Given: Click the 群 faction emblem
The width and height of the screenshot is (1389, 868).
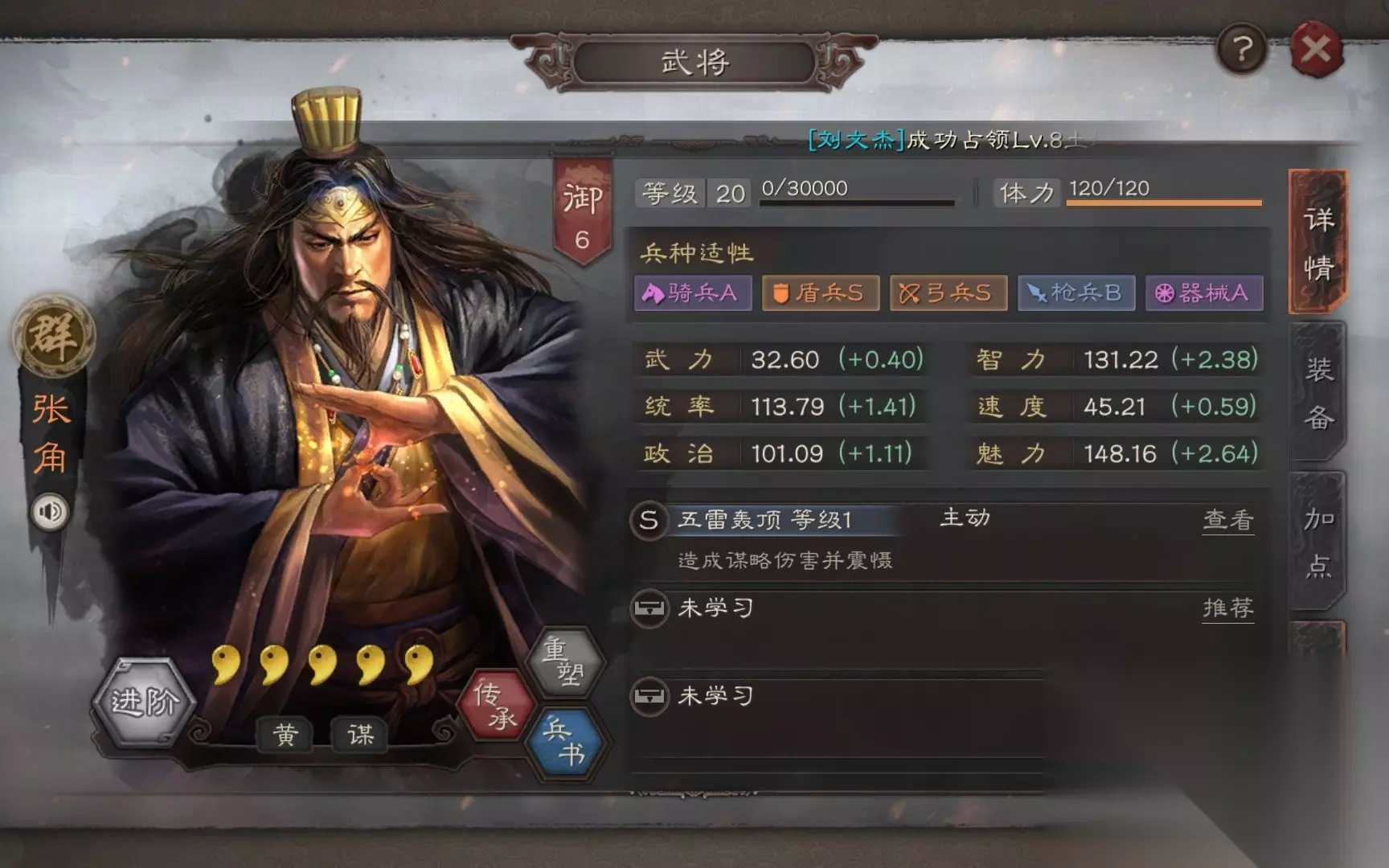Looking at the screenshot, I should tap(53, 336).
